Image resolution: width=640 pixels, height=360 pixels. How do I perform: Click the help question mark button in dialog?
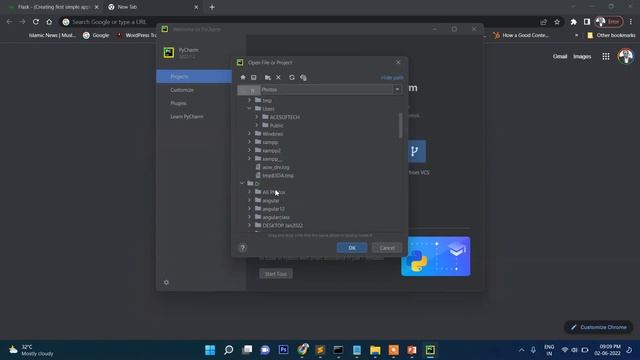pyautogui.click(x=242, y=248)
